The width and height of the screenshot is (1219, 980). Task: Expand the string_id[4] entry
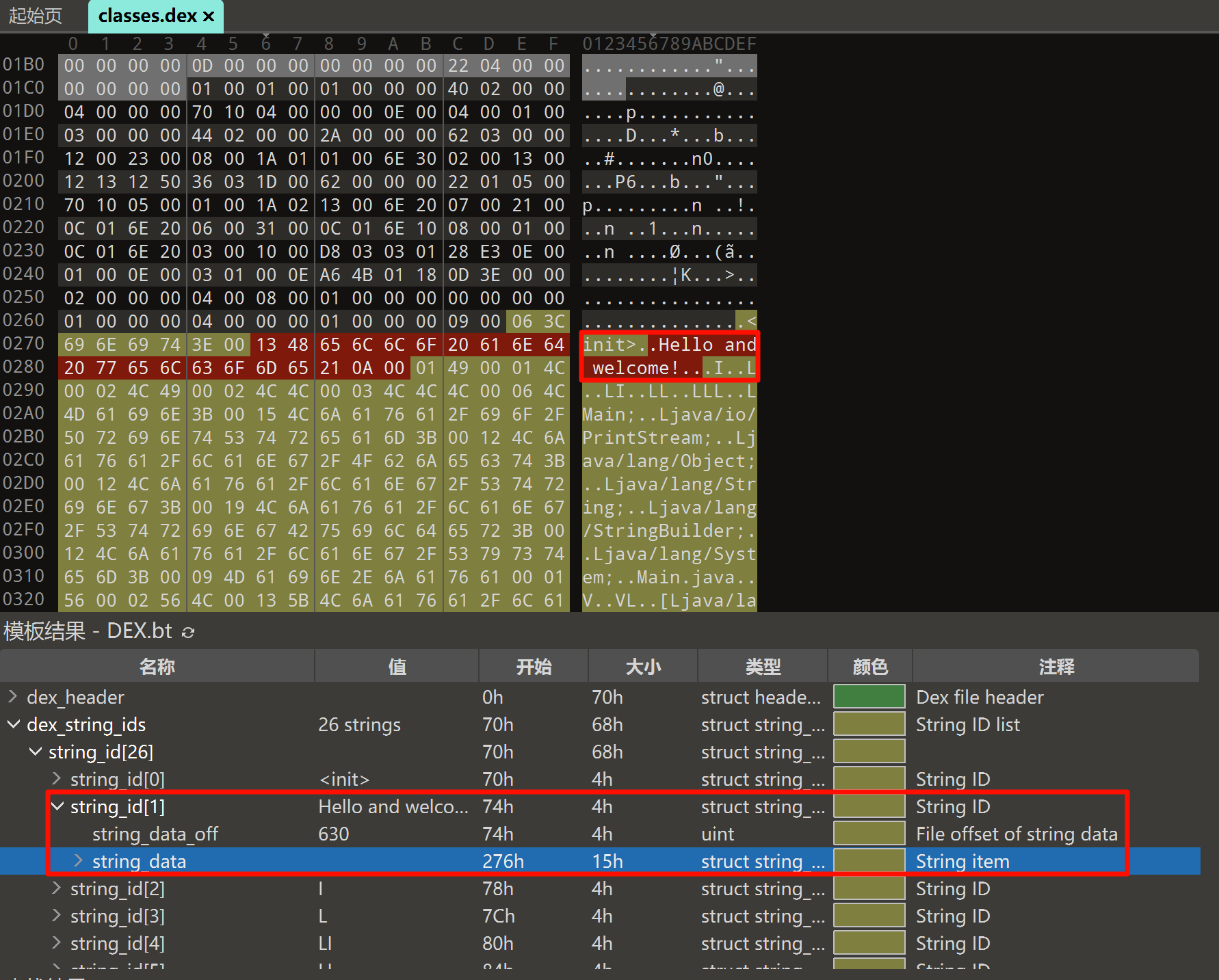[57, 943]
